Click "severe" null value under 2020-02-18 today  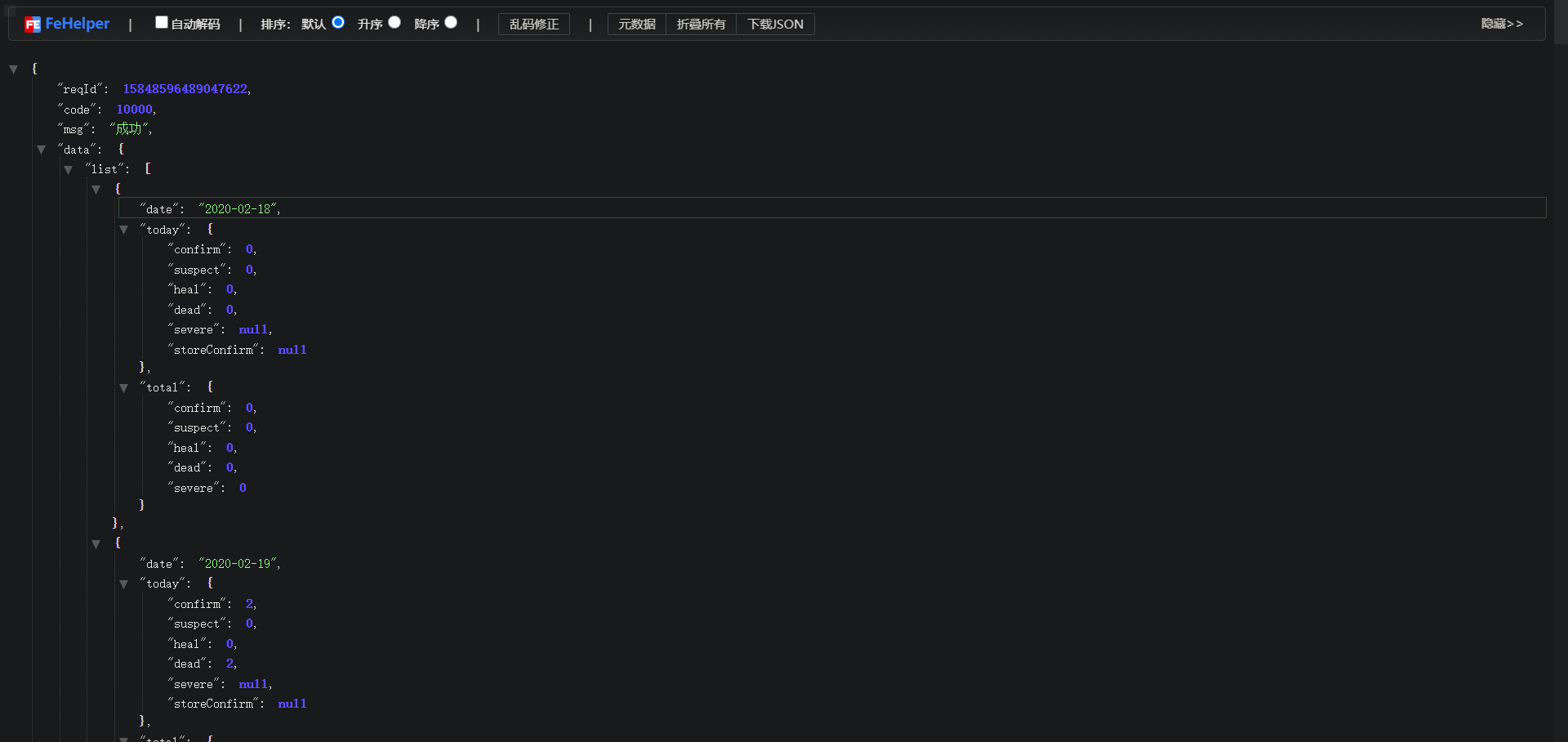pos(253,329)
